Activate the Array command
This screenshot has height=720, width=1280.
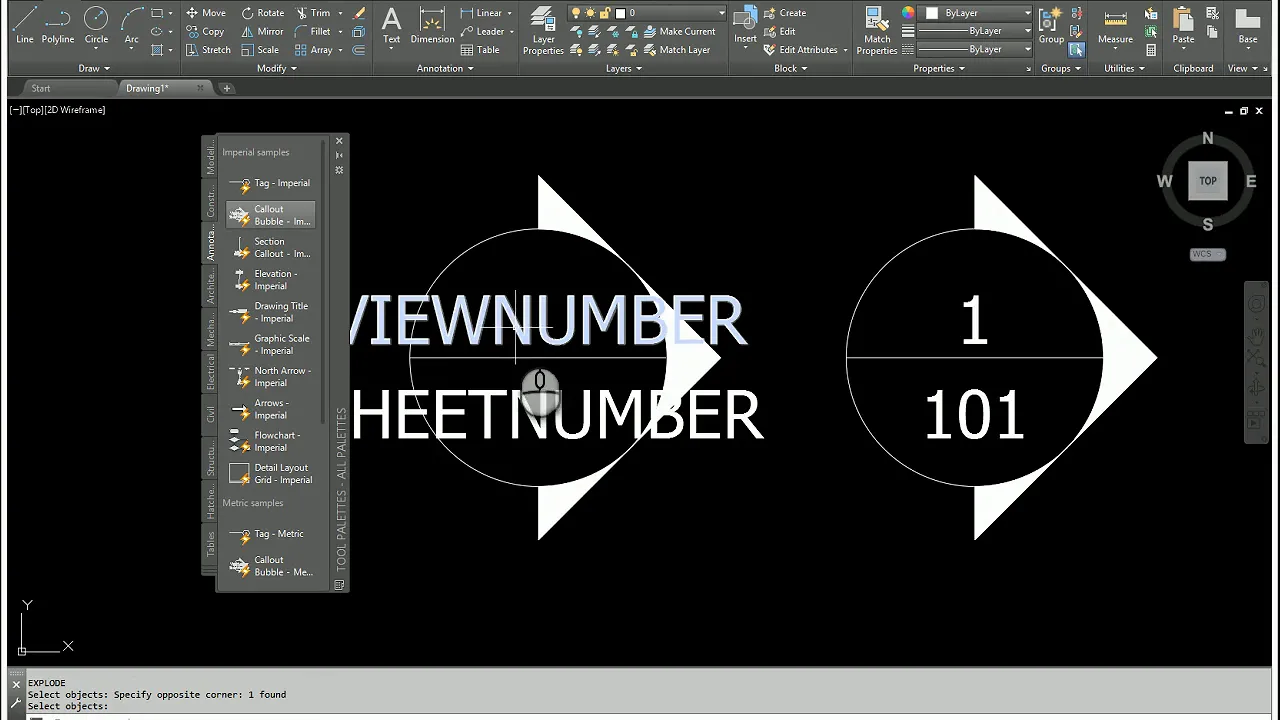coord(314,50)
